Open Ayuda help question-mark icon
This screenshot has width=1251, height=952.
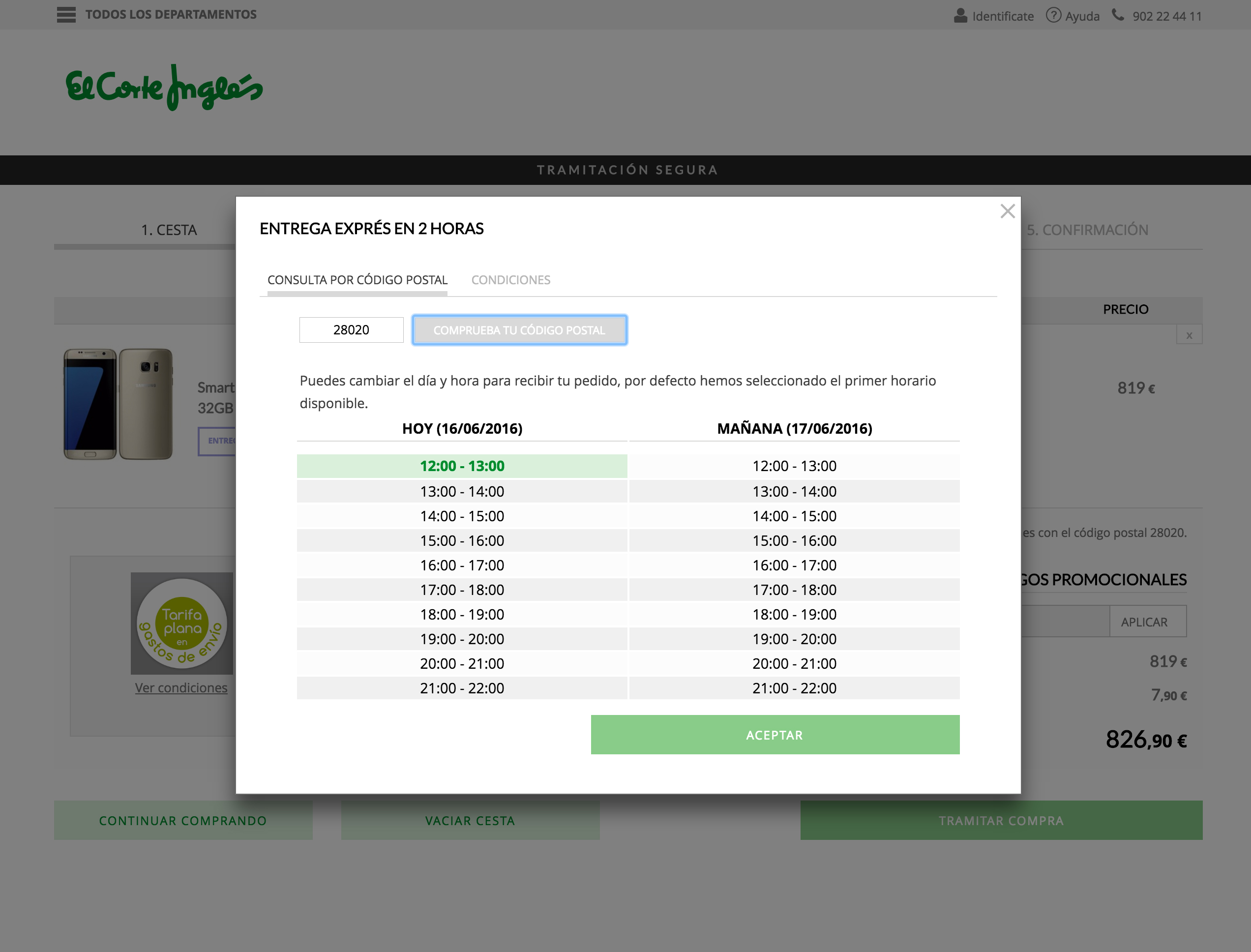click(1053, 15)
